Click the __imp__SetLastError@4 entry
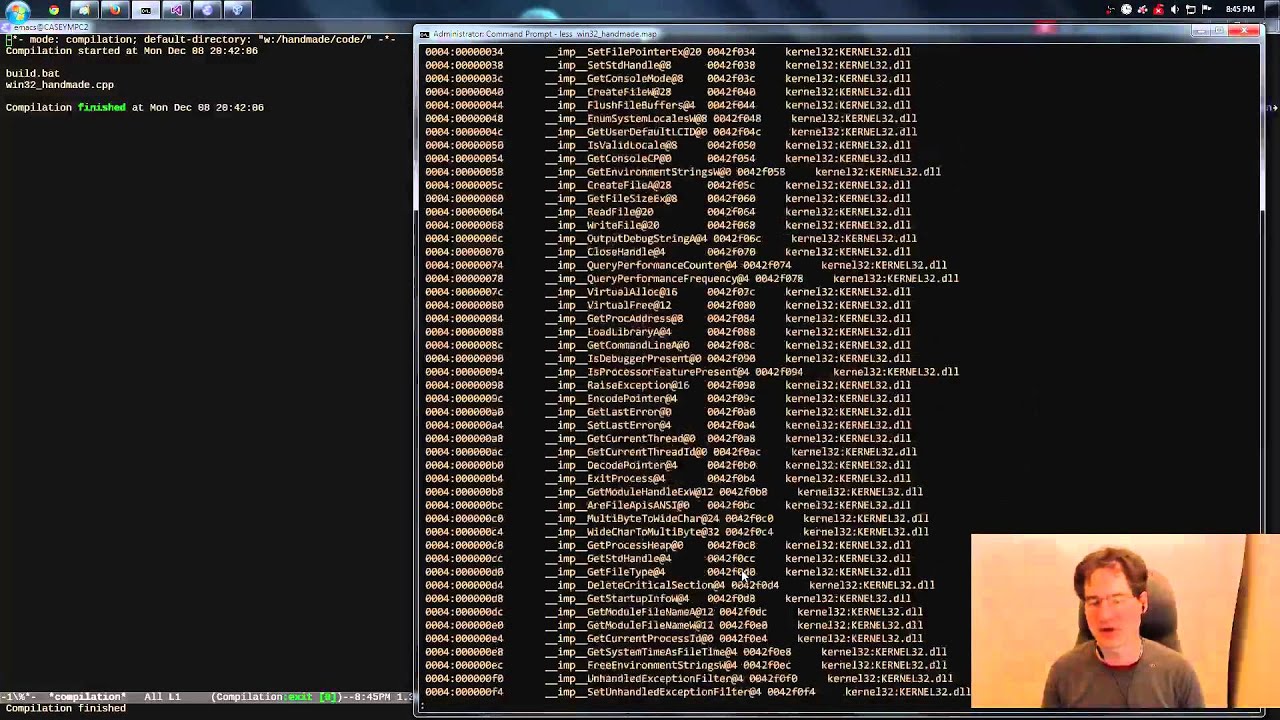This screenshot has width=1280, height=720. (608, 425)
